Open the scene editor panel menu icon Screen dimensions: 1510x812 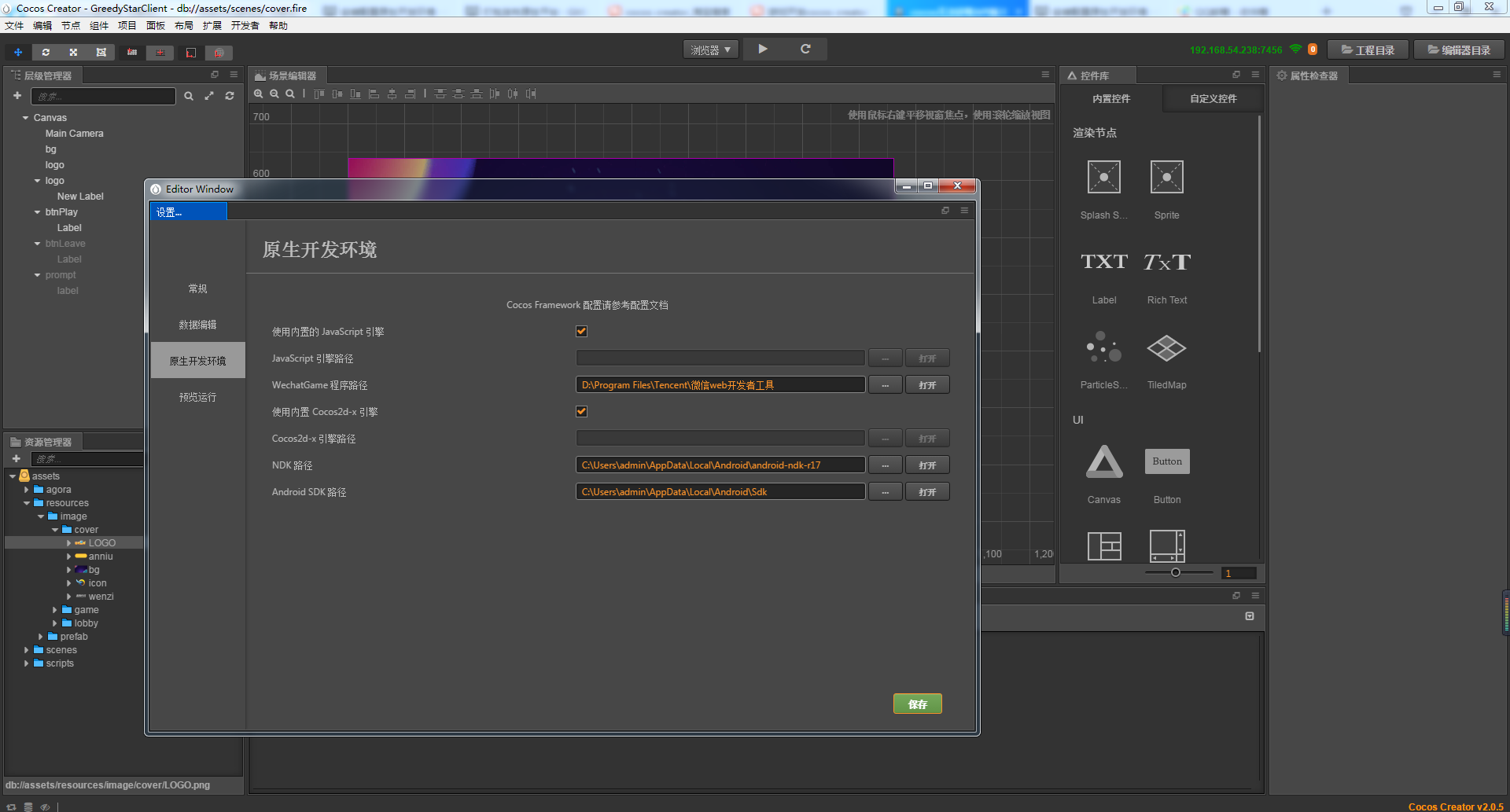[x=1045, y=75]
